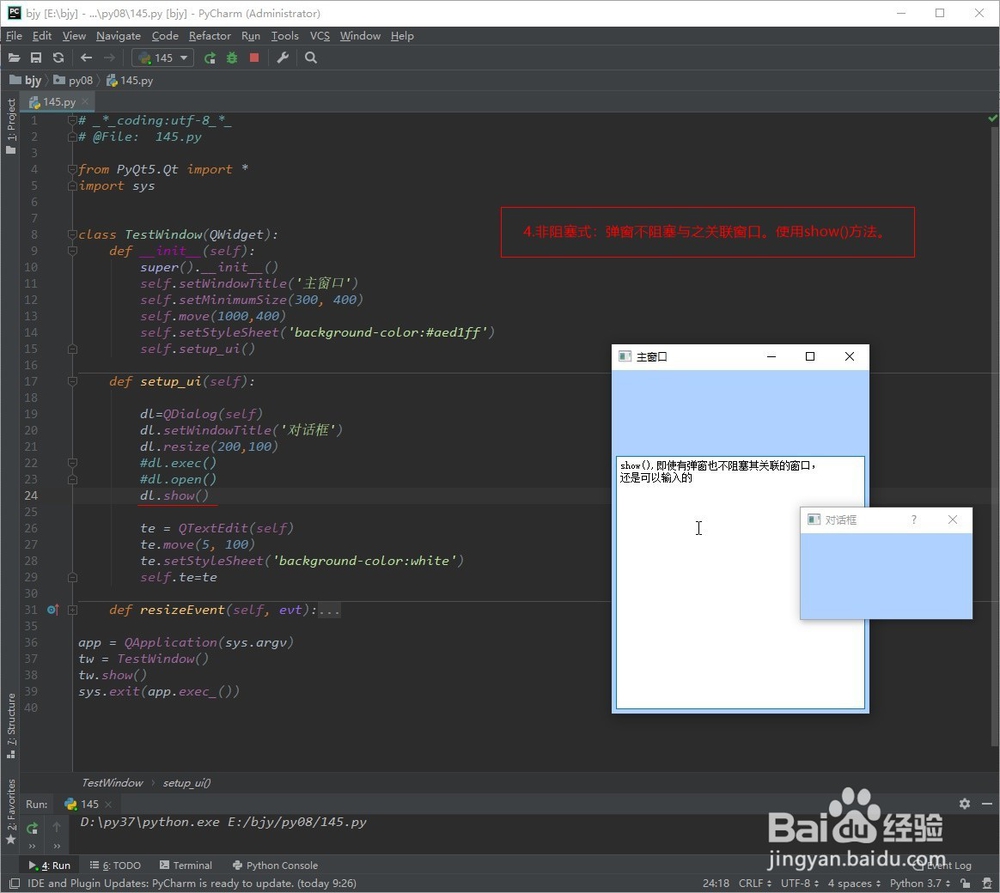Screen dimensions: 1000x893
Task: Click the 145.py breadcrumb item
Action: 129,80
